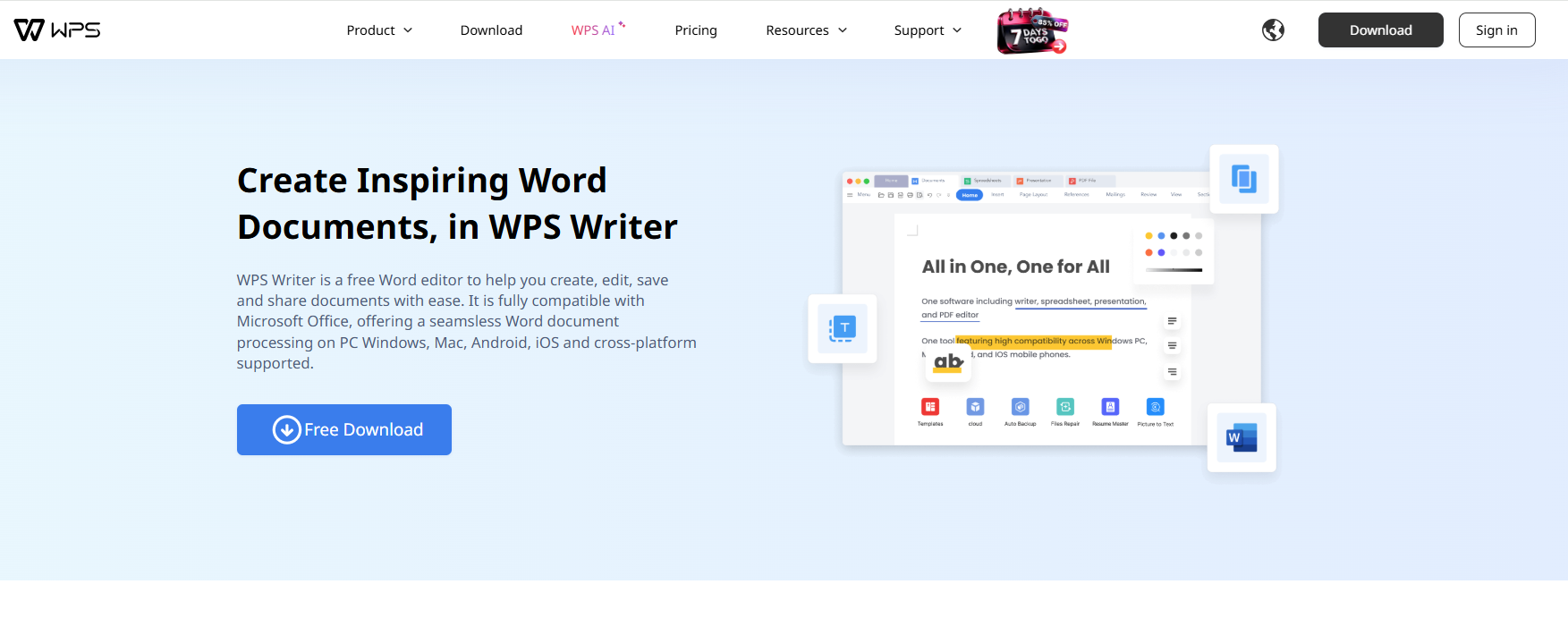Expand the Resources dropdown menu
1568x635 pixels.
[806, 30]
